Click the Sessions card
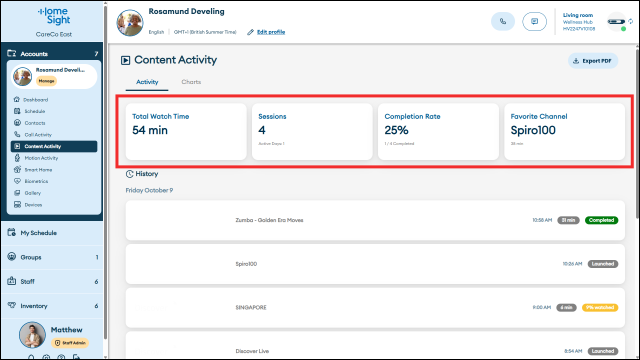Screen dimensions: 640x360 click(312, 131)
